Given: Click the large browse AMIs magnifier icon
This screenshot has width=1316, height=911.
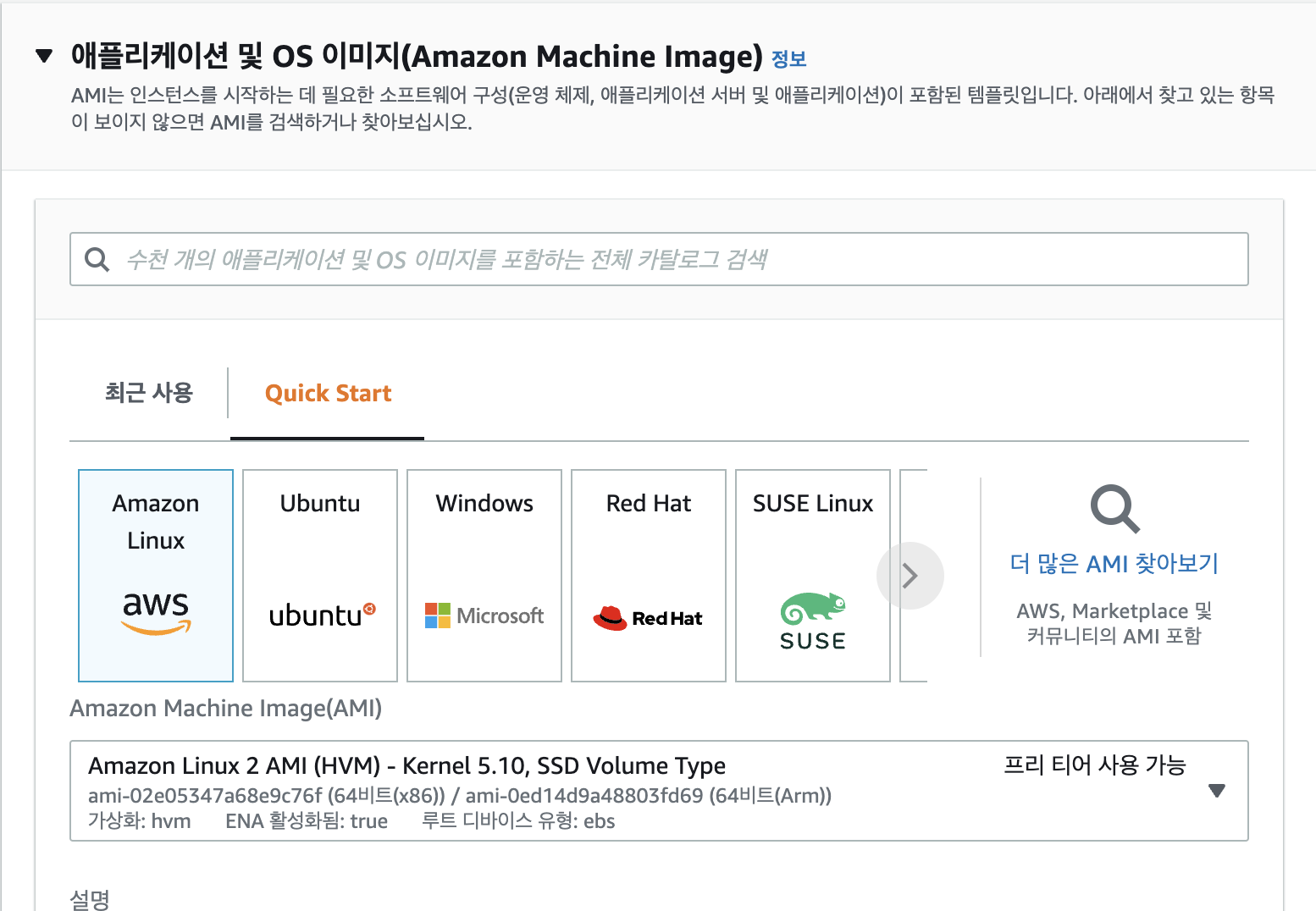Looking at the screenshot, I should pos(1114,509).
